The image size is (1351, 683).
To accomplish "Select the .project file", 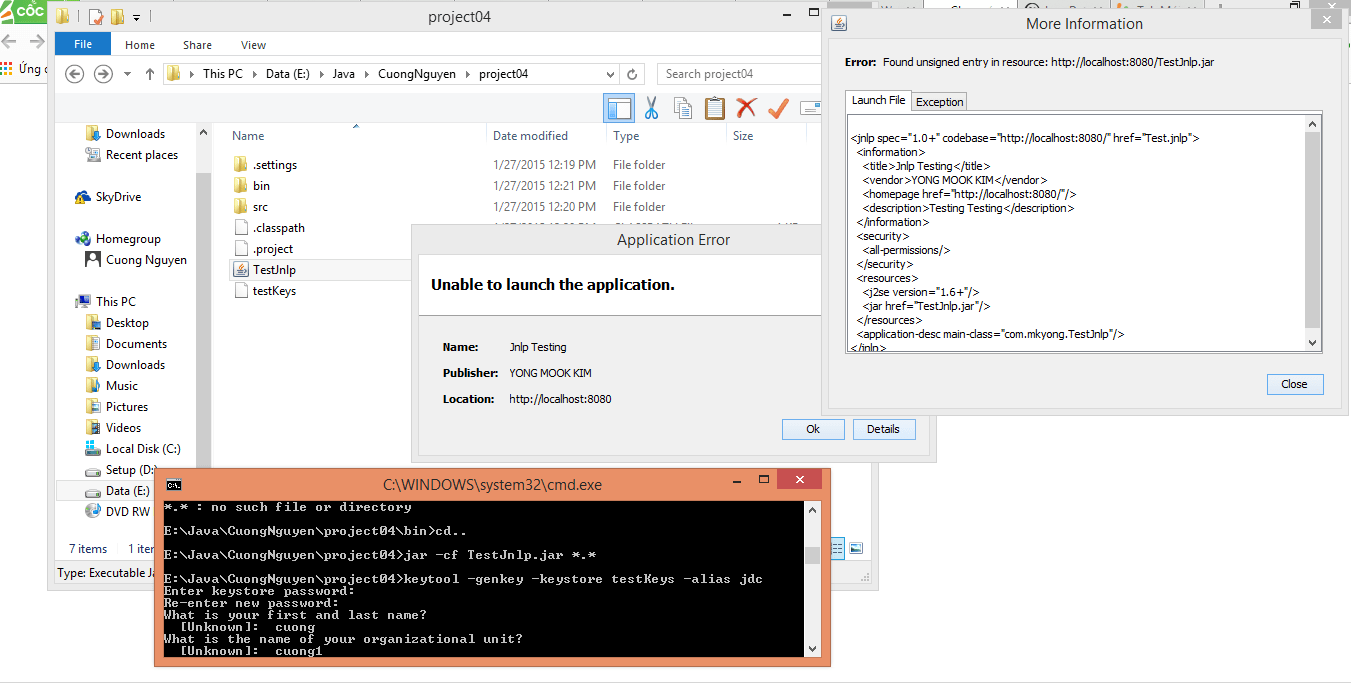I will click(x=272, y=249).
